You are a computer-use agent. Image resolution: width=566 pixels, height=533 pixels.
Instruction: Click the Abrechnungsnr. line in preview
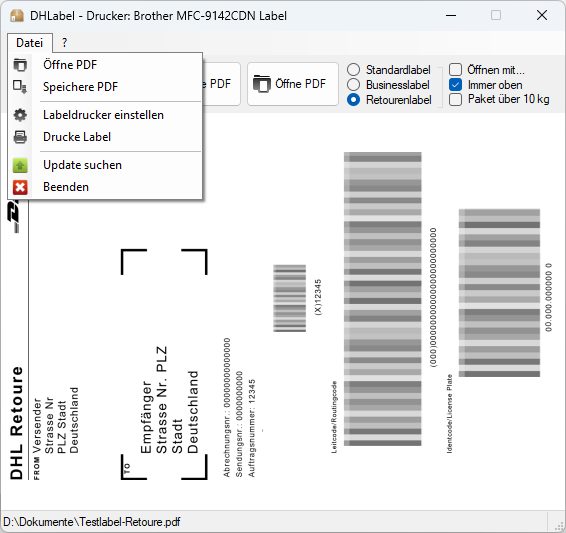tap(227, 407)
